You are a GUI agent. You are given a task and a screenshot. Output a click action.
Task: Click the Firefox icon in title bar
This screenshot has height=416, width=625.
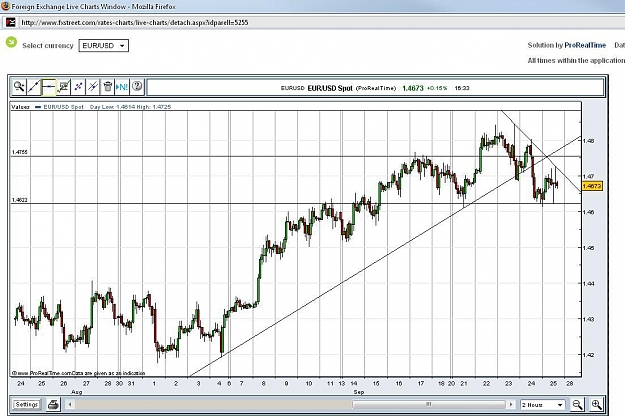point(5,6)
